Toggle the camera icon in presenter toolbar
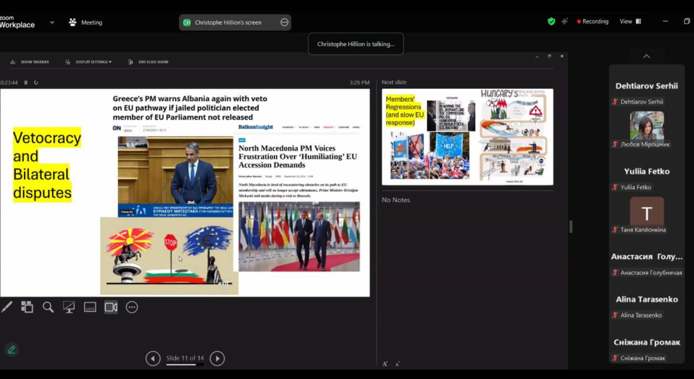Viewport: 694px width, 379px height. tap(111, 307)
